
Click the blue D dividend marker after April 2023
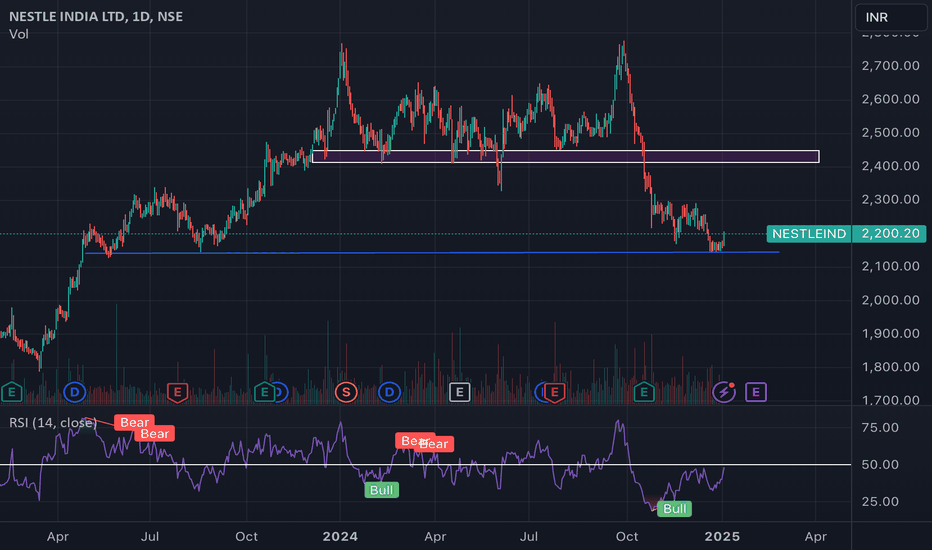pos(75,392)
